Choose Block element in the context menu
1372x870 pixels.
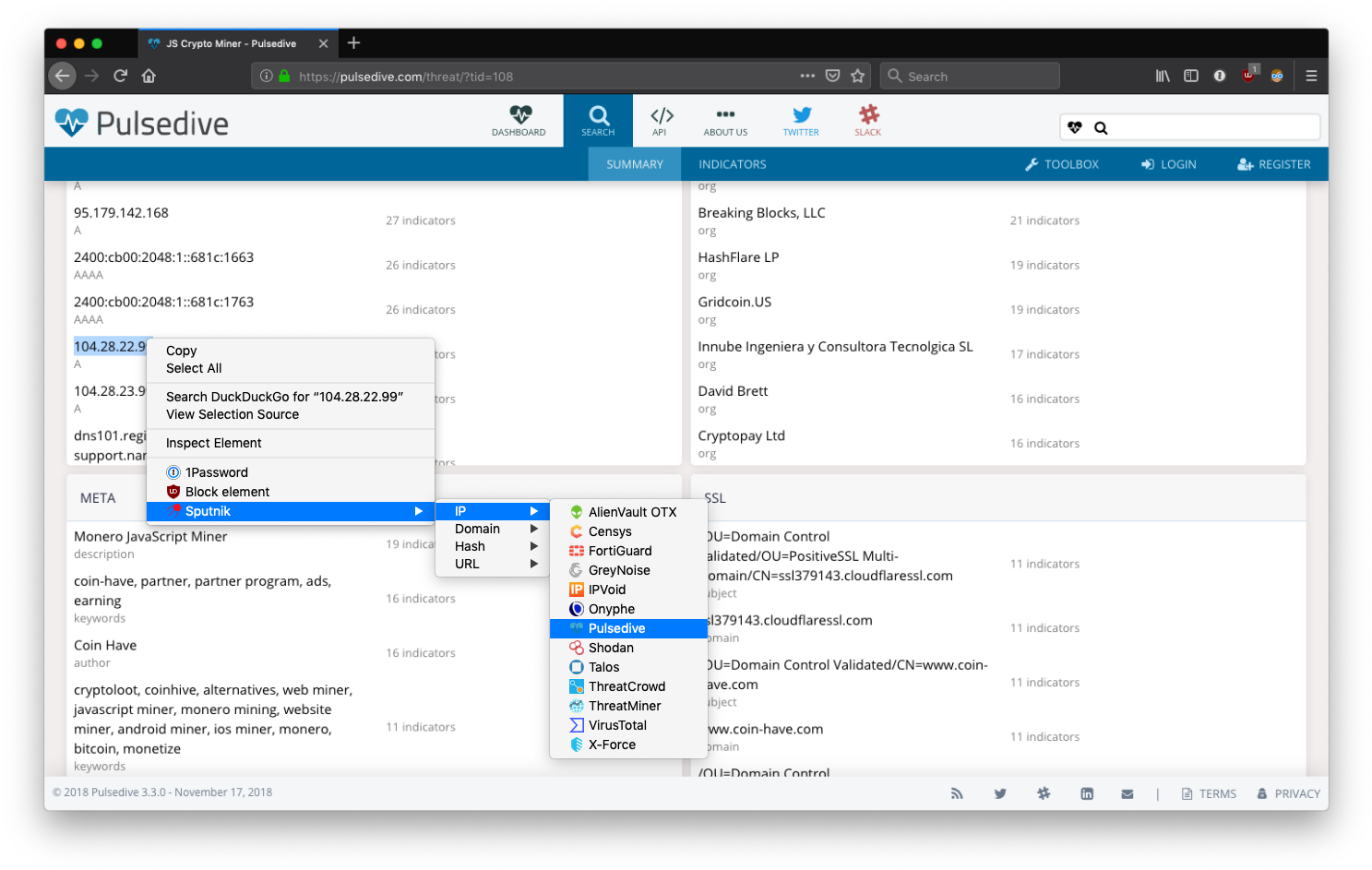coord(291,492)
